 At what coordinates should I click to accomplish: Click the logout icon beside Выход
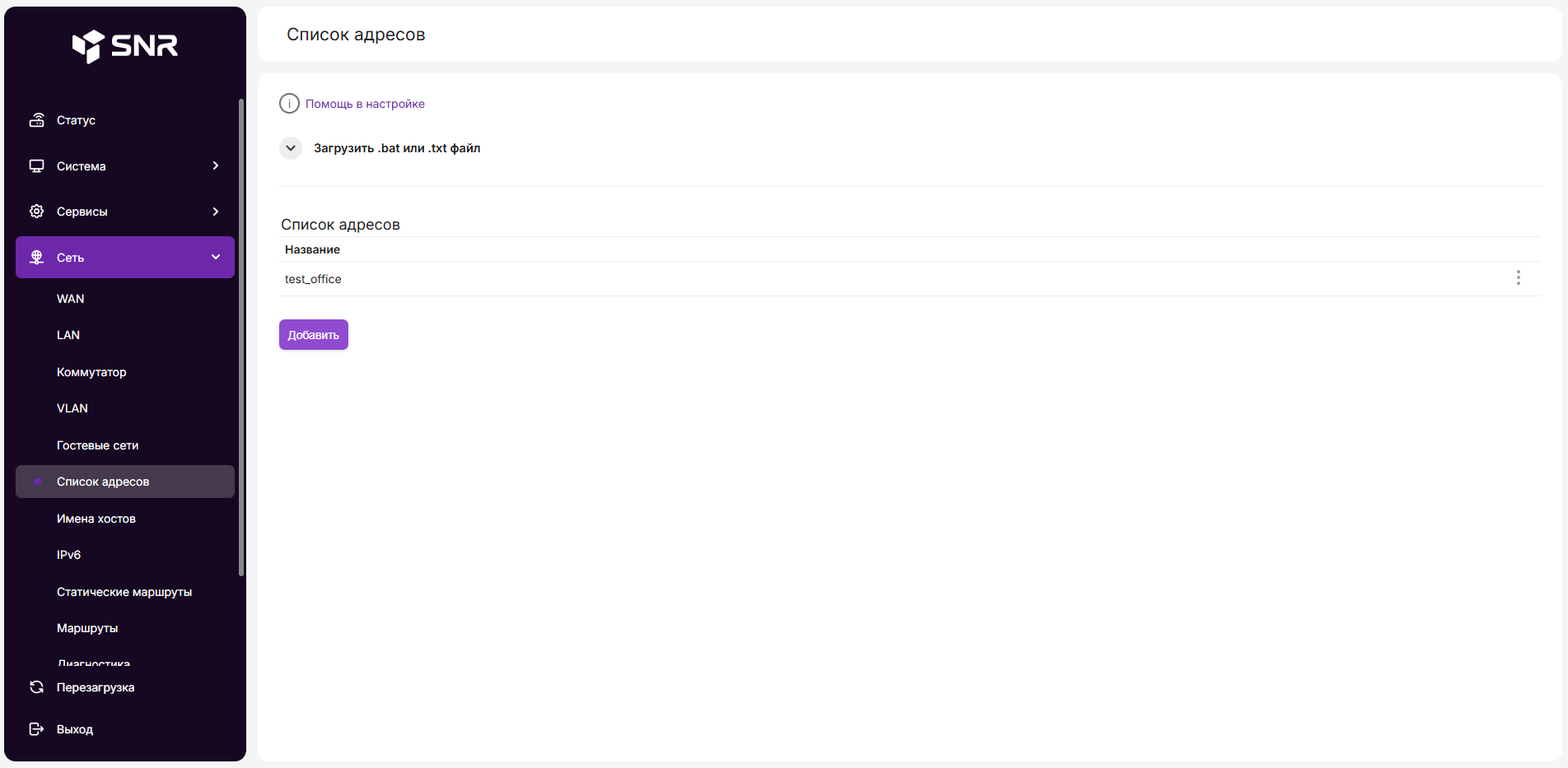tap(37, 729)
